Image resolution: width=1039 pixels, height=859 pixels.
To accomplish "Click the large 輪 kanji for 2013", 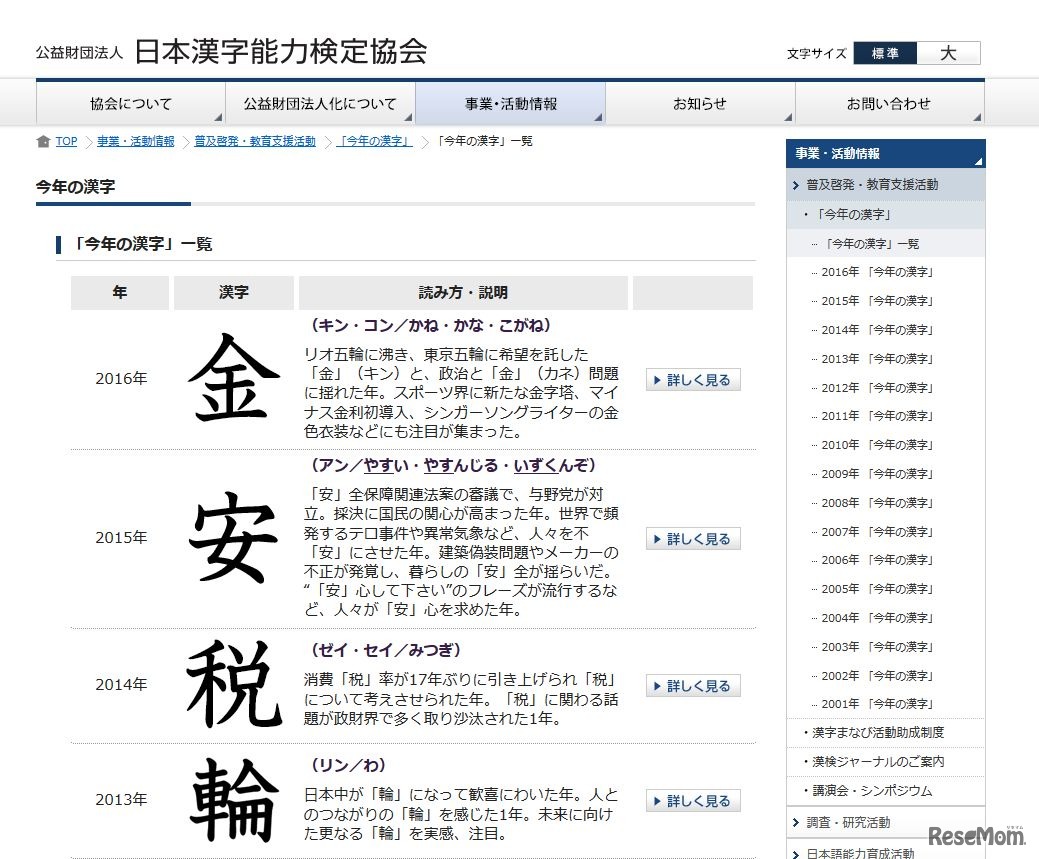I will (x=234, y=800).
